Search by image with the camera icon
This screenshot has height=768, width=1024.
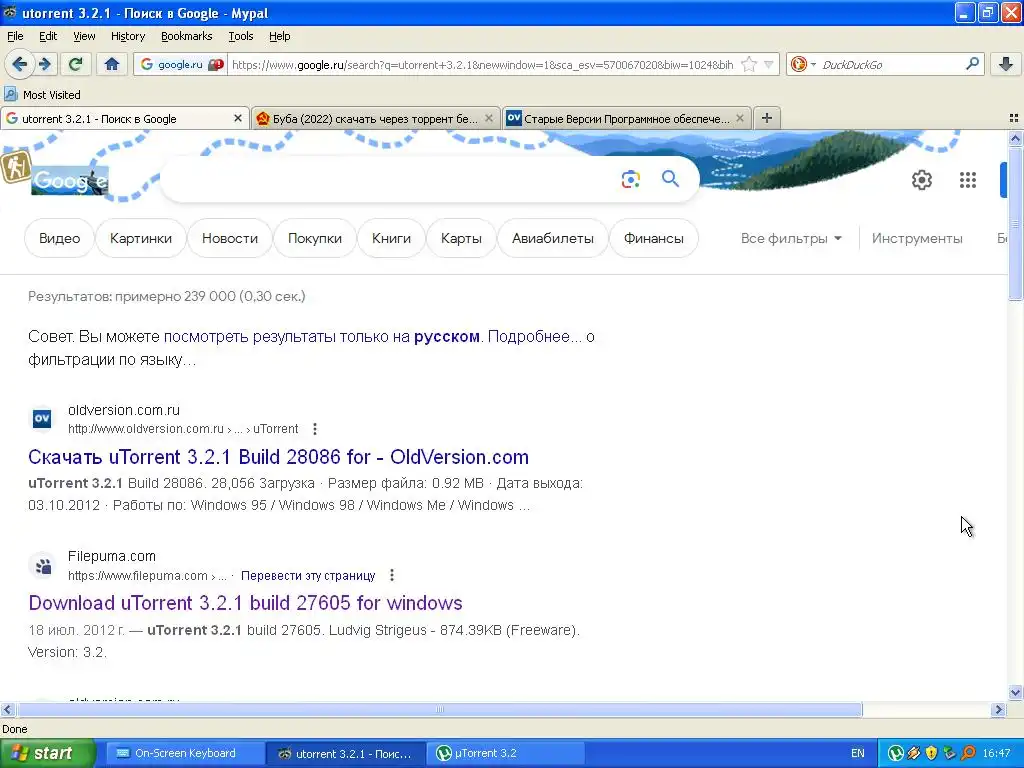coord(630,179)
